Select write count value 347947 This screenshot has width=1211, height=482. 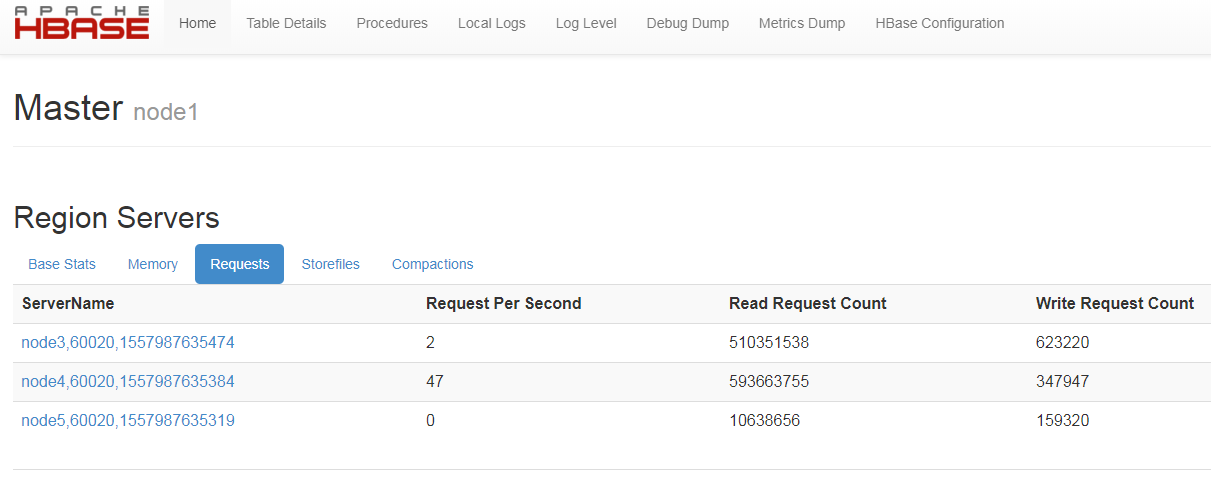click(x=1063, y=382)
